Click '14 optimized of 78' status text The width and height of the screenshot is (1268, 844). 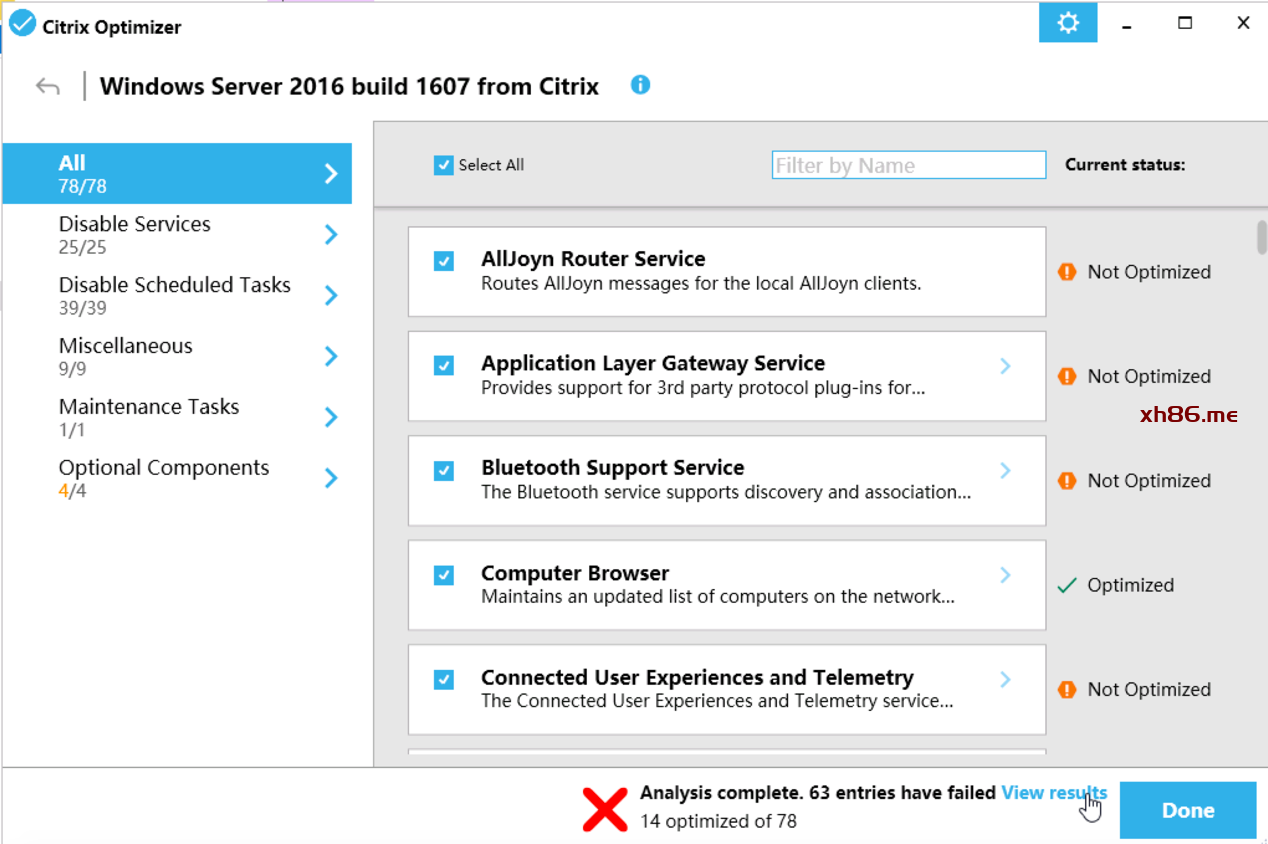click(718, 822)
